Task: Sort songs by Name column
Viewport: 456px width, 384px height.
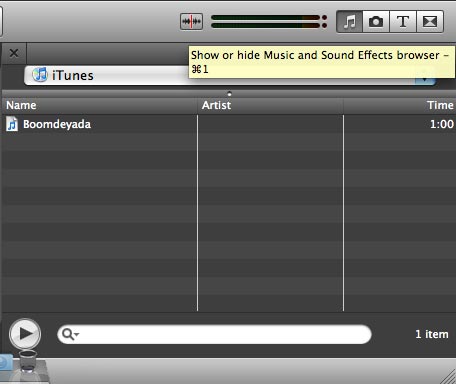Action: click(x=99, y=105)
